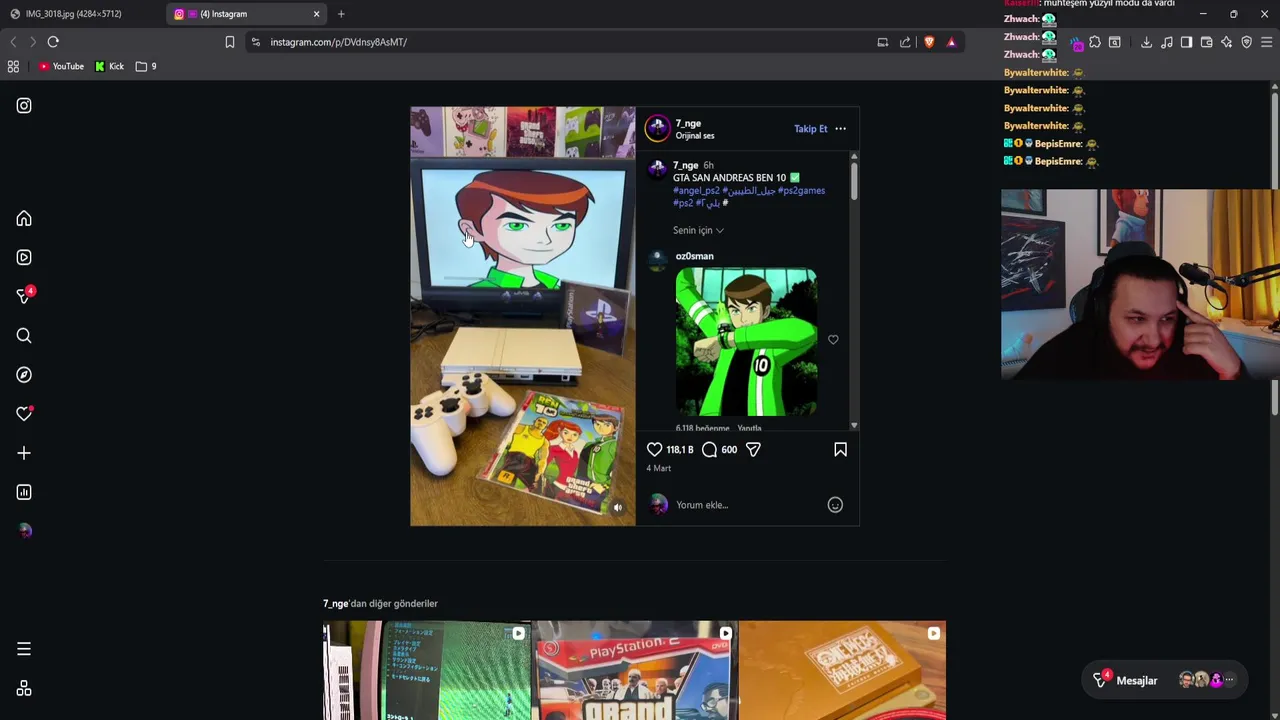Screen dimensions: 1280x720
Task: Open your profile avatar in the sidebar
Action: (24, 531)
